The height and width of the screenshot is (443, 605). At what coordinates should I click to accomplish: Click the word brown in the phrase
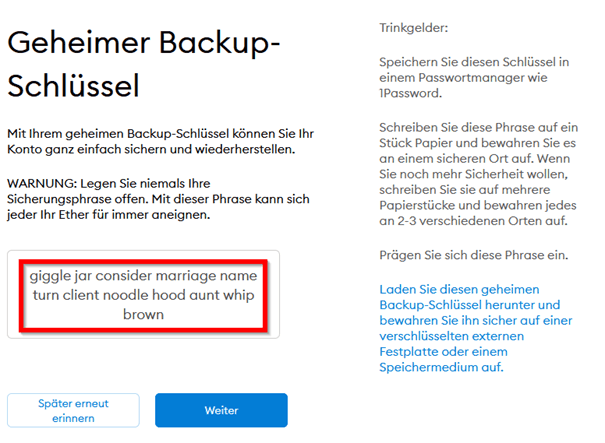coord(143,314)
